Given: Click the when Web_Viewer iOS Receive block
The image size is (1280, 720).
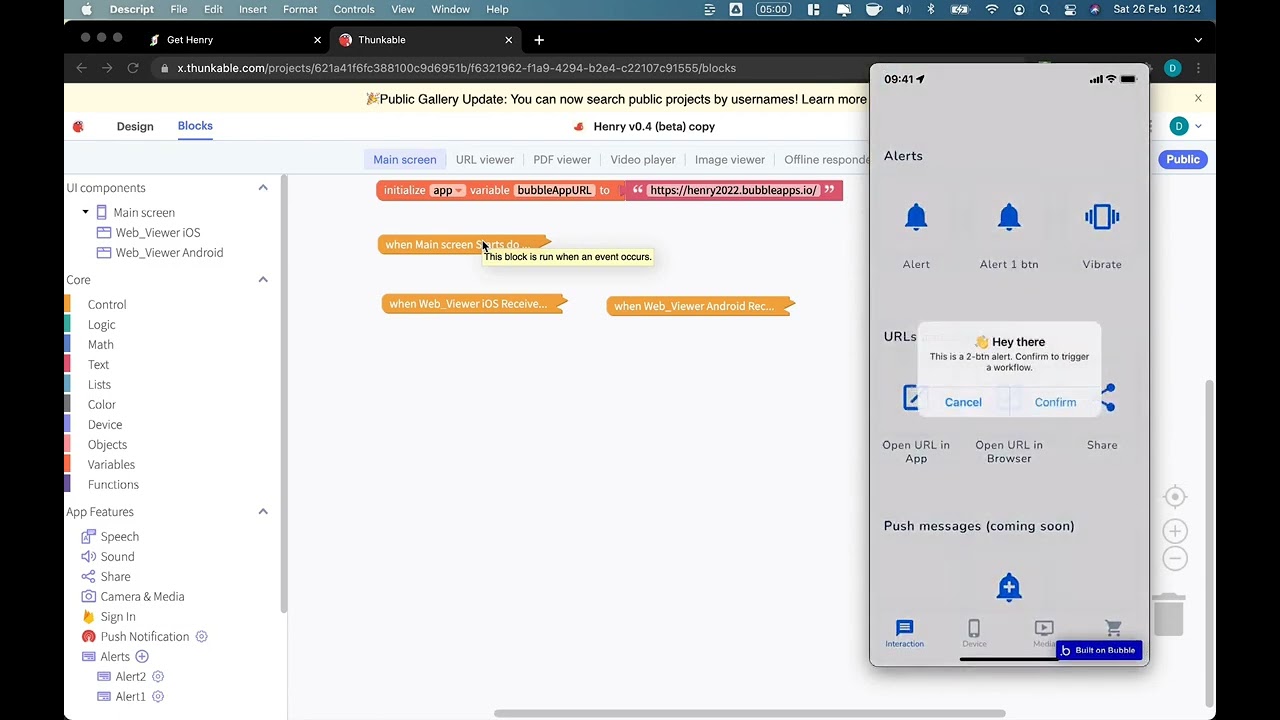Looking at the screenshot, I should point(474,303).
